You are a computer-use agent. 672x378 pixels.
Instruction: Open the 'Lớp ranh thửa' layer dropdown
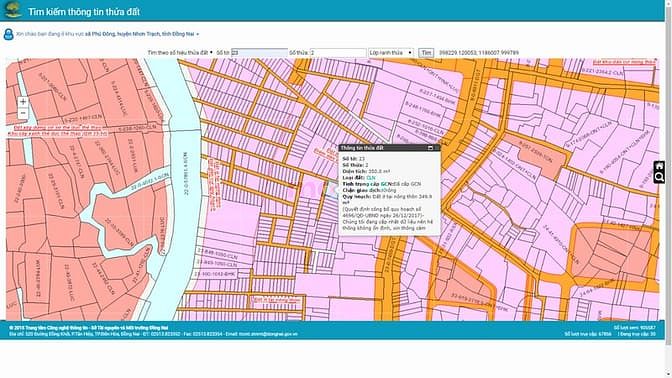[x=391, y=53]
